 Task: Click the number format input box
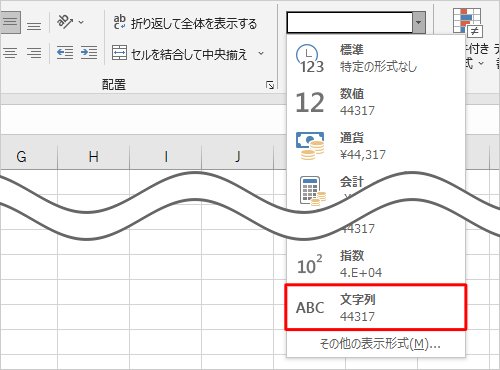coord(349,23)
